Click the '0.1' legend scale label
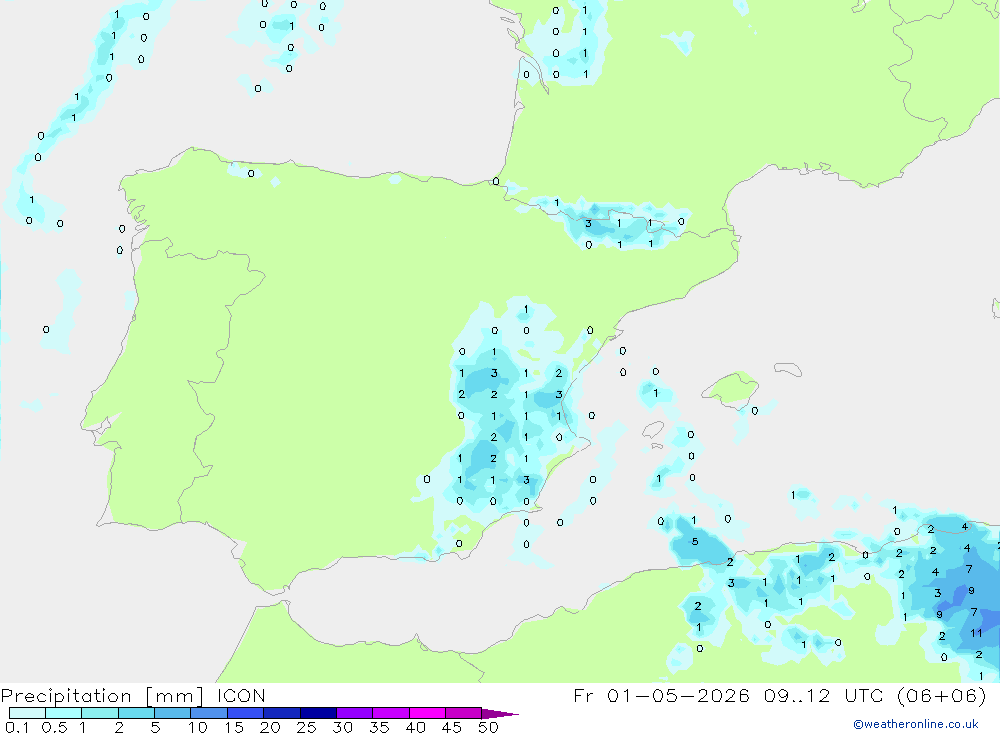Screen dimensions: 1000x733 tap(17, 727)
